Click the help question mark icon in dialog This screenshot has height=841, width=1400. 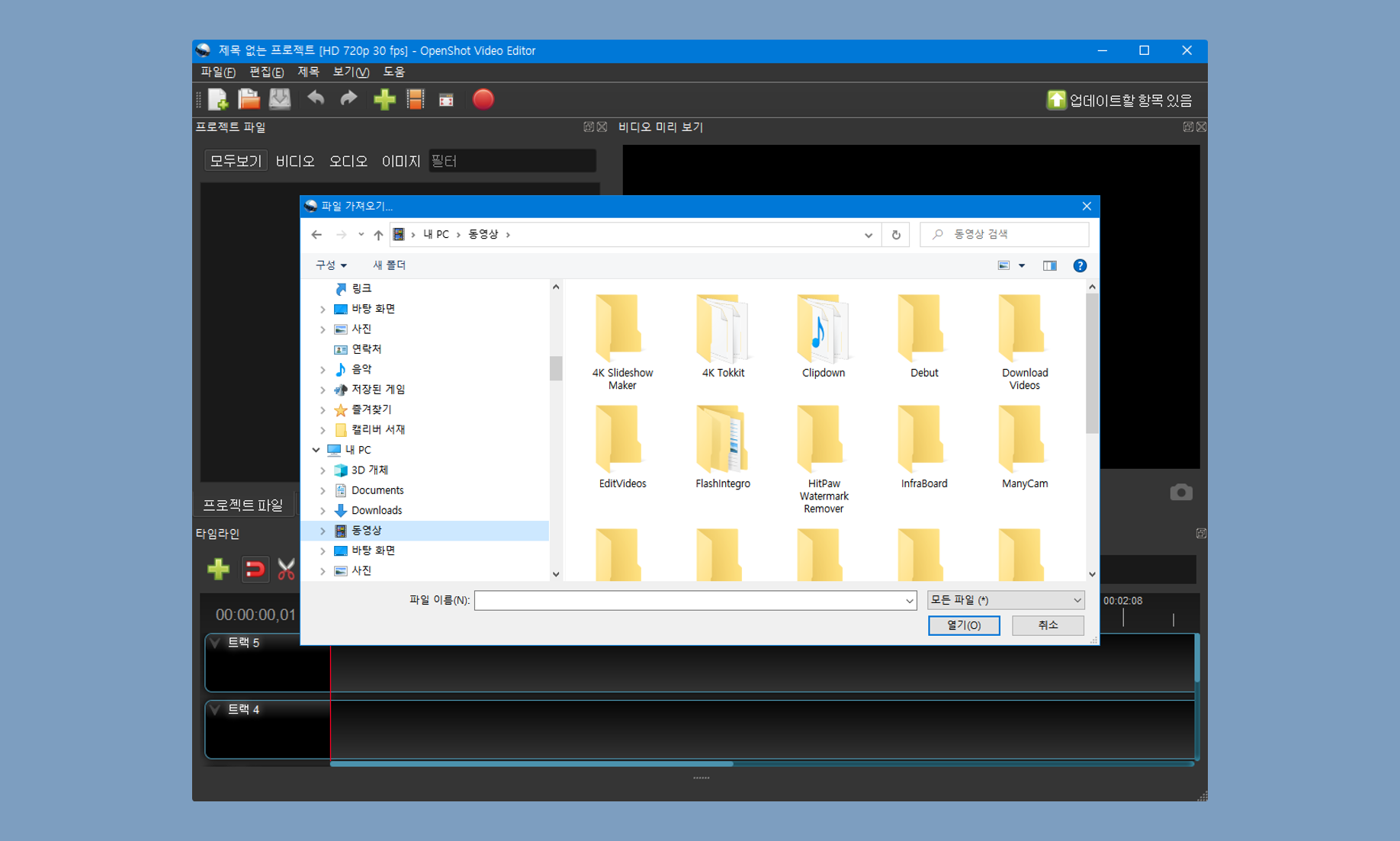(1080, 266)
